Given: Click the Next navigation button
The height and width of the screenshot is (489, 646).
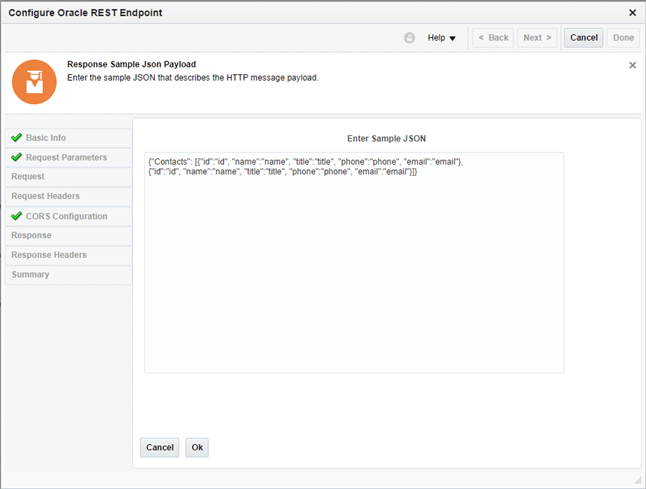Looking at the screenshot, I should click(x=537, y=38).
